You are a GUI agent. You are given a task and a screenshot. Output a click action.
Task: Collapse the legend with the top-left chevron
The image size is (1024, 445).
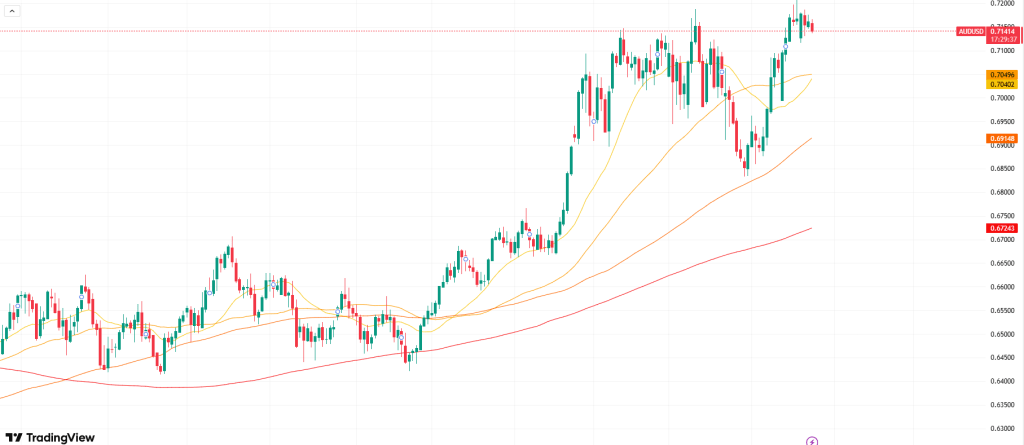10,9
